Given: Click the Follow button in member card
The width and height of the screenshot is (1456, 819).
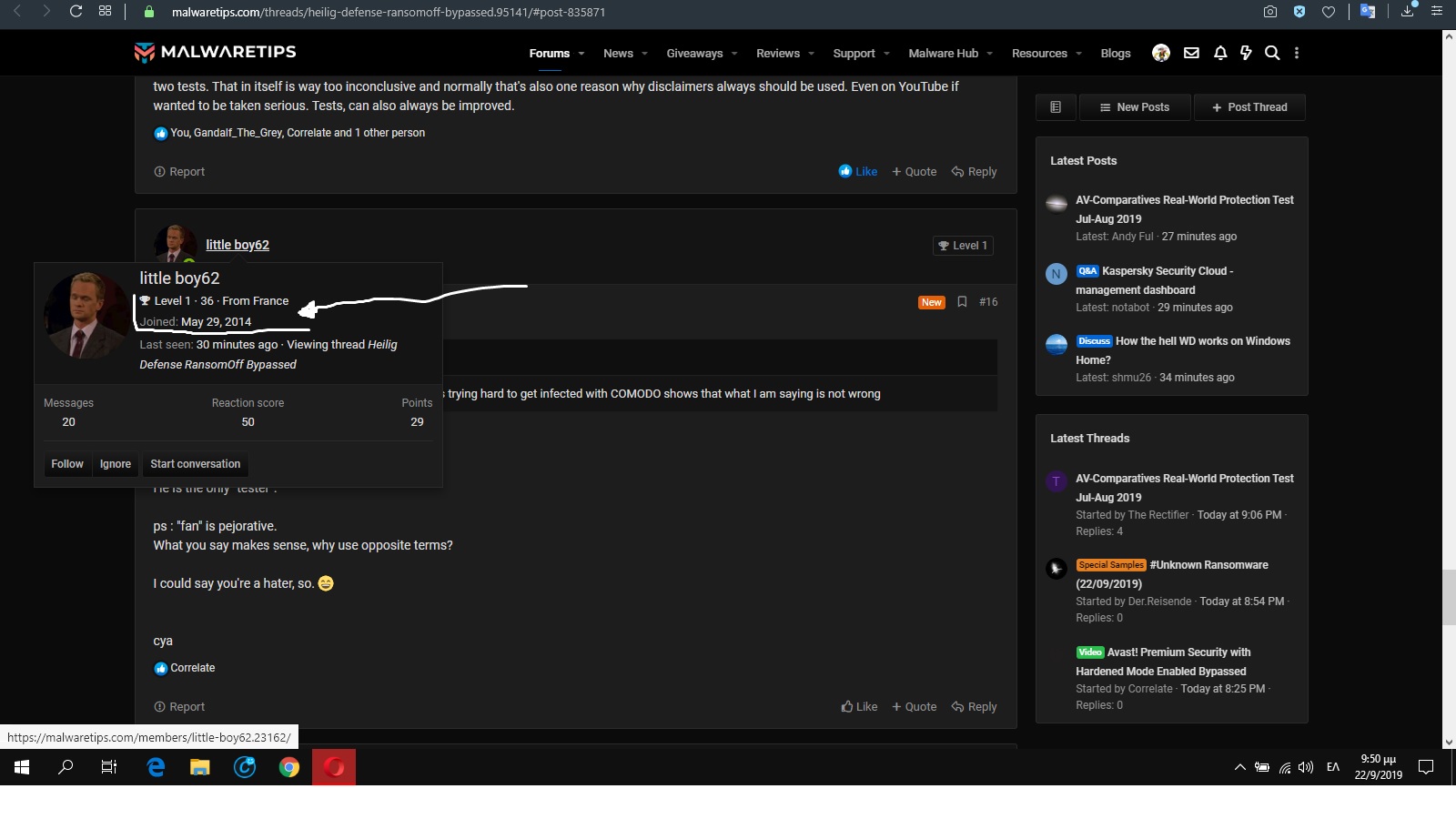Looking at the screenshot, I should (67, 464).
